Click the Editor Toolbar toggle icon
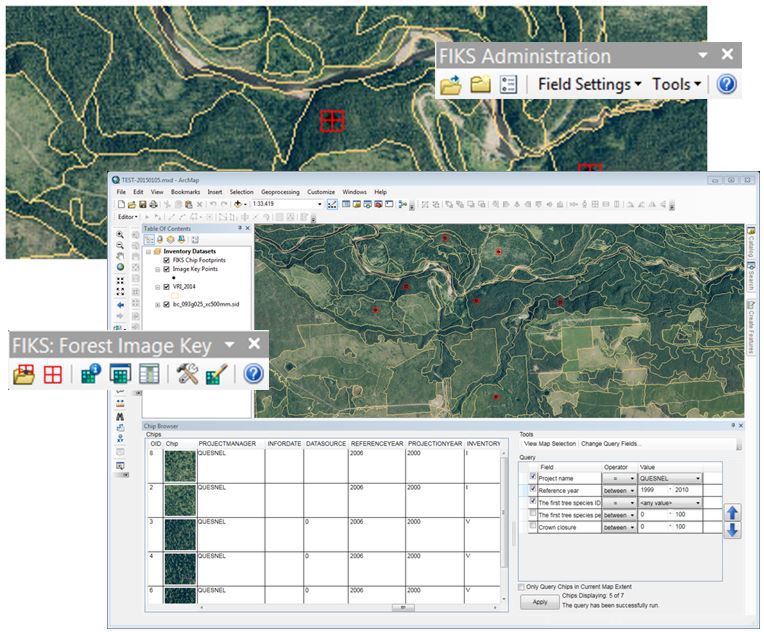764x632 pixels. pyautogui.click(x=332, y=204)
